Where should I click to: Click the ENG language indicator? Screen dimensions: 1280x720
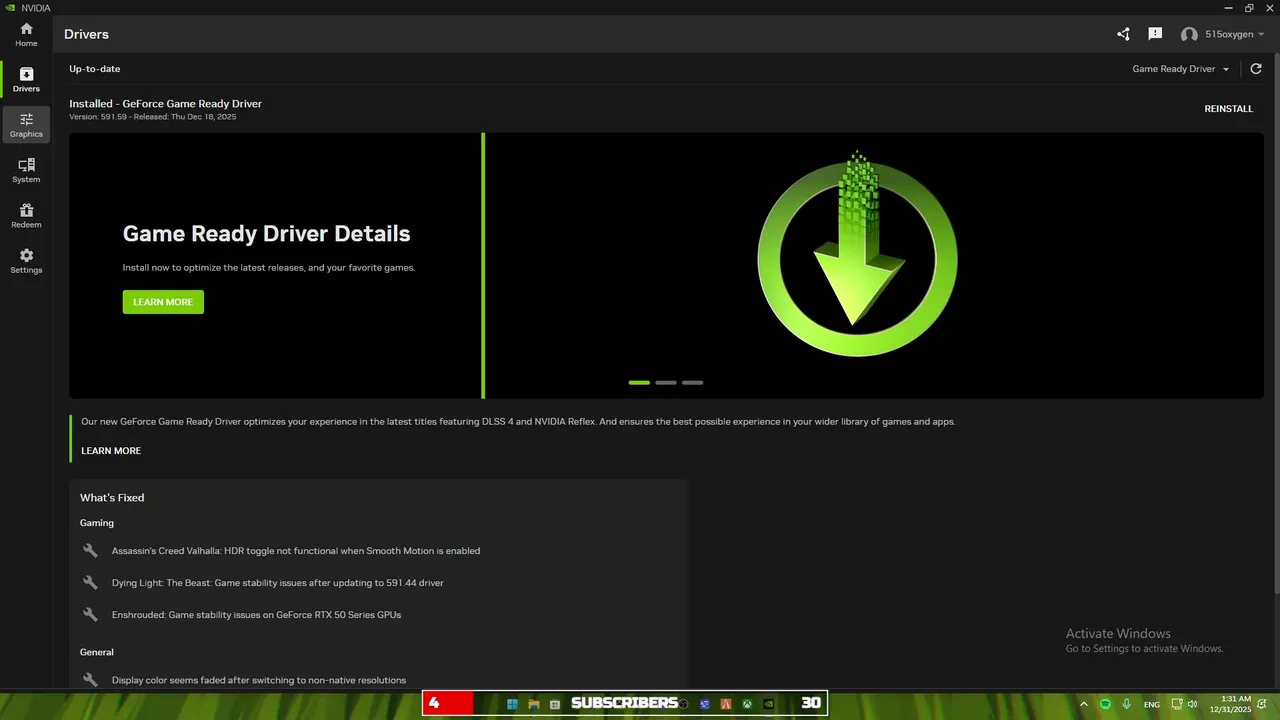click(x=1152, y=705)
